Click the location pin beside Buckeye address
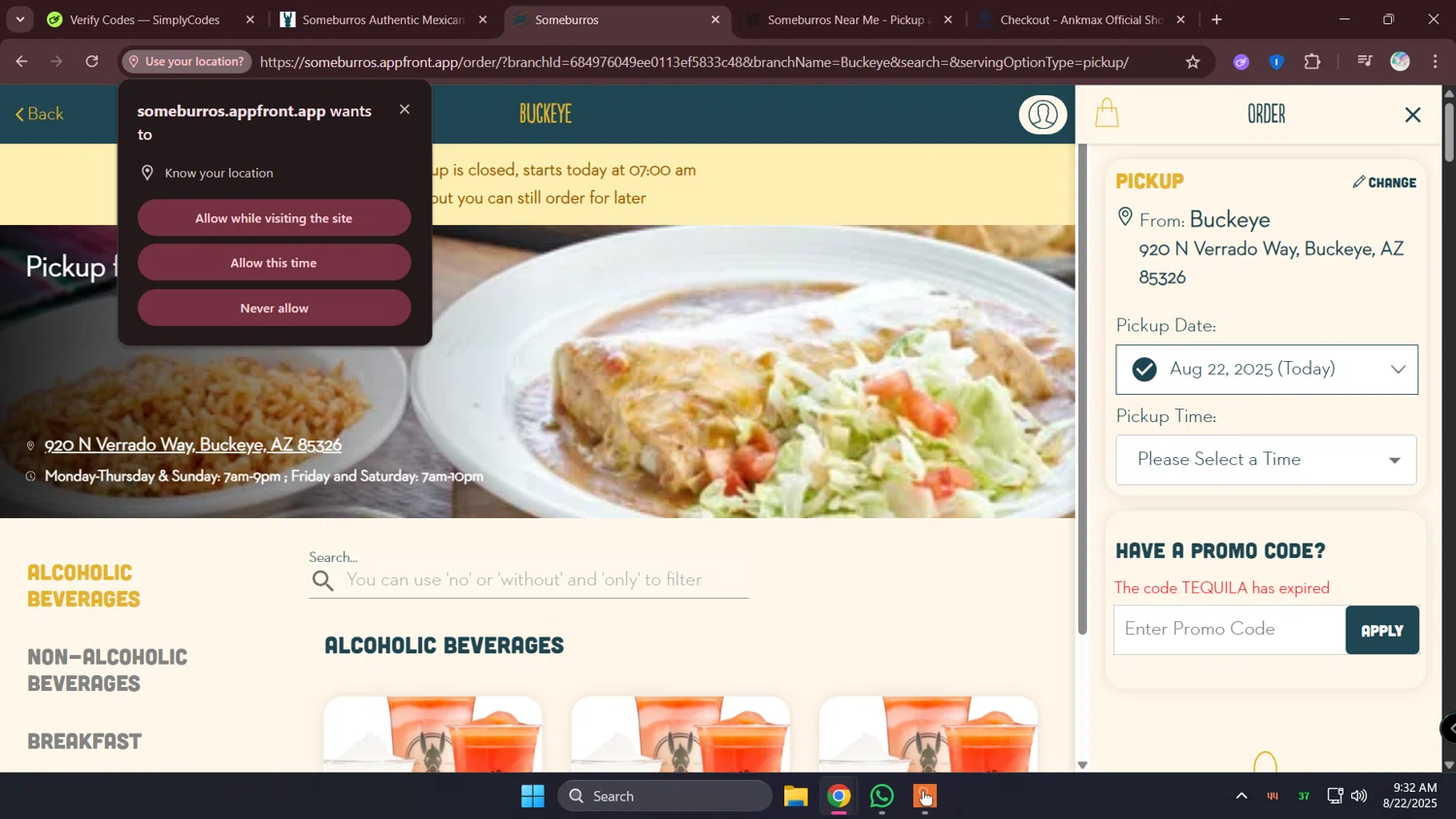The image size is (1456, 819). click(1125, 216)
